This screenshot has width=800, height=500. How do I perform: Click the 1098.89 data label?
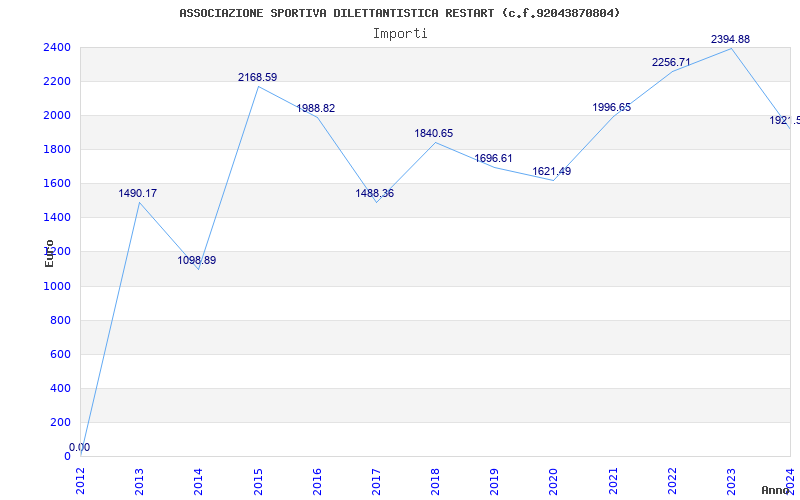[x=196, y=260]
